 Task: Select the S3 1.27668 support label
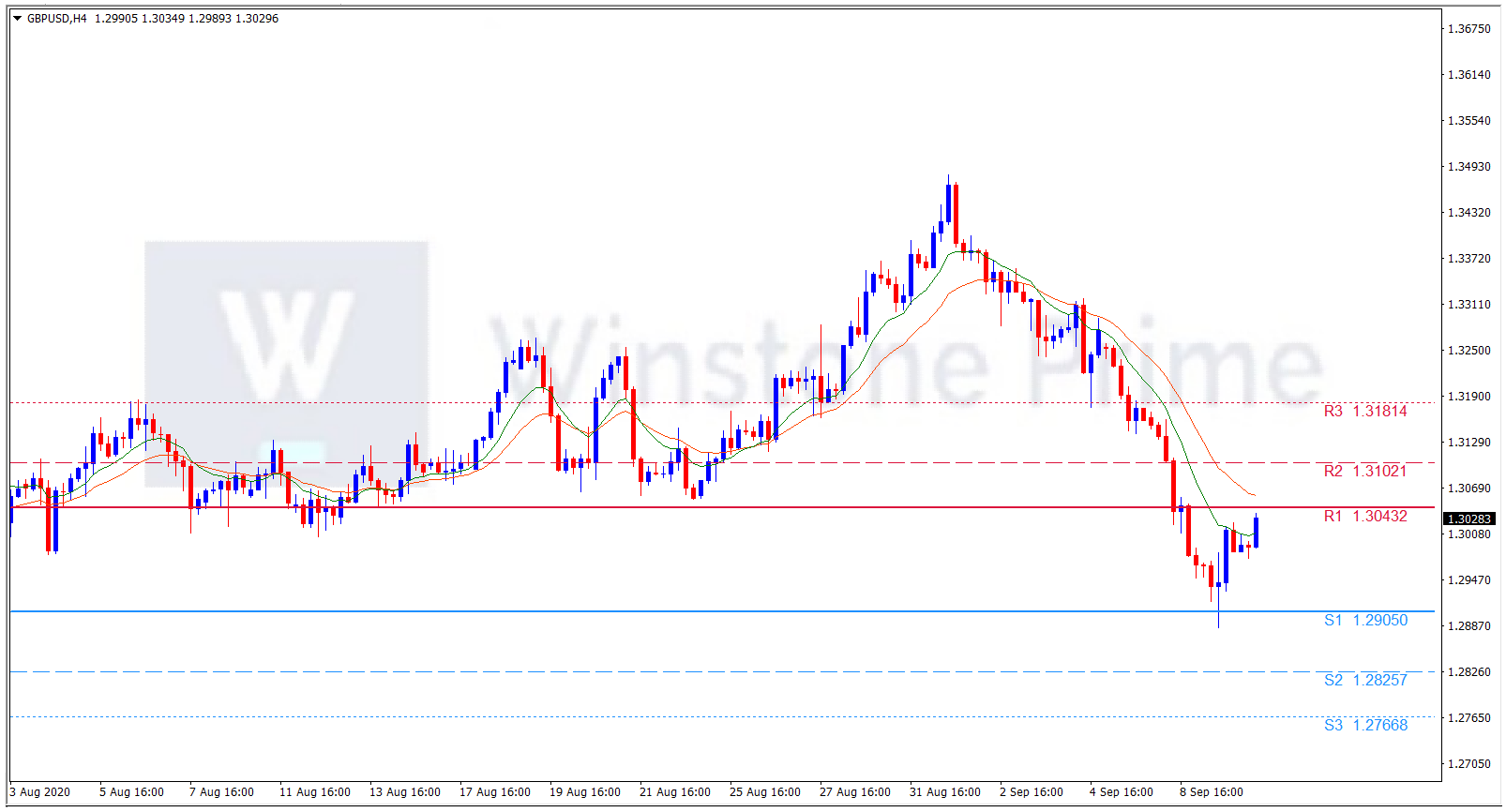pyautogui.click(x=1364, y=726)
